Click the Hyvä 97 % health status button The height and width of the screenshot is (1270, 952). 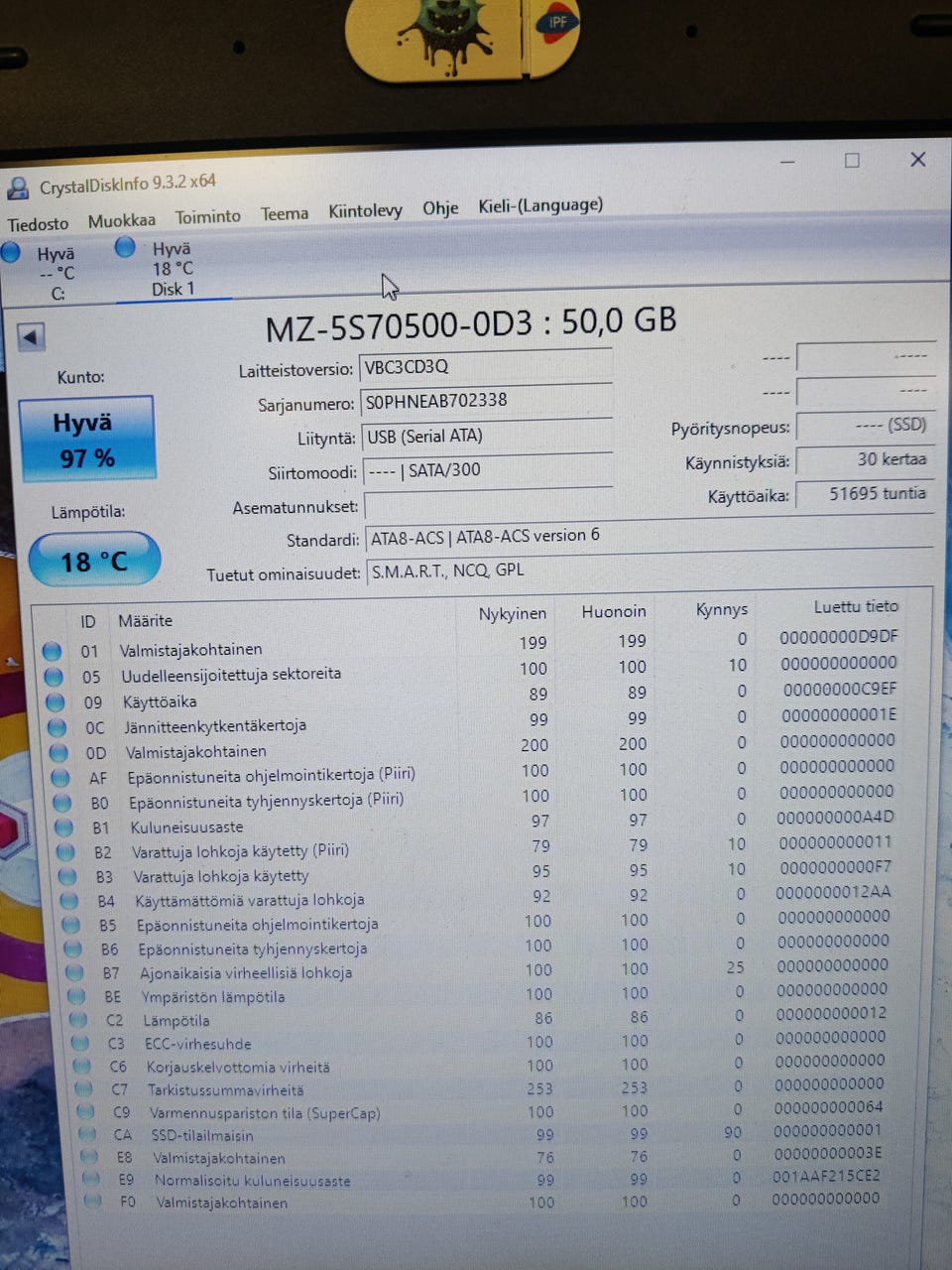pyautogui.click(x=86, y=440)
